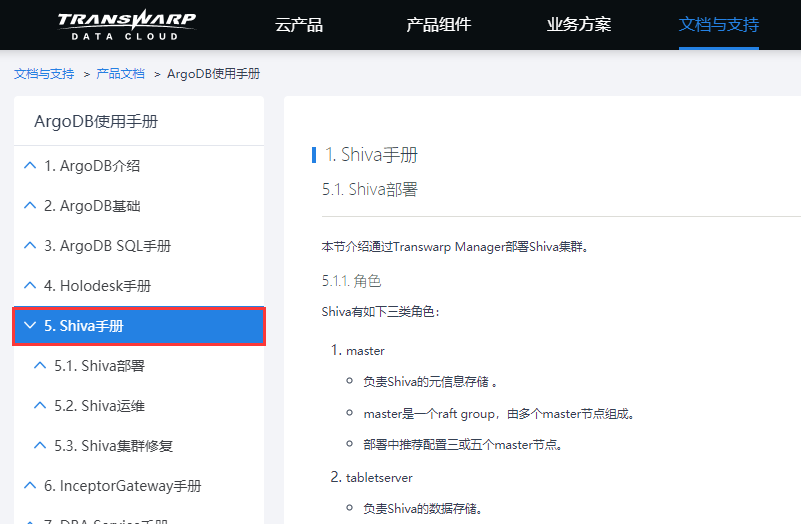The width and height of the screenshot is (801, 524).
Task: Toggle chevron beside 4. Holodesk手册
Action: pos(30,286)
